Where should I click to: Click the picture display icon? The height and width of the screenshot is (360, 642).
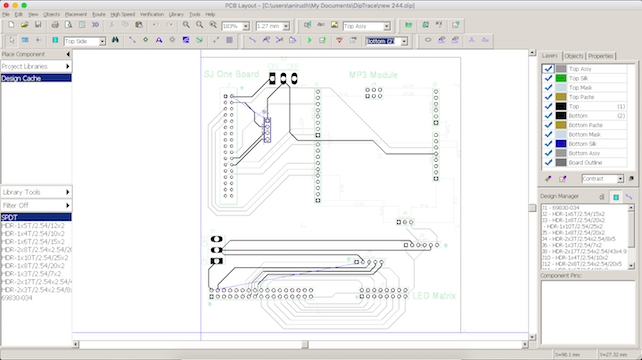click(335, 25)
